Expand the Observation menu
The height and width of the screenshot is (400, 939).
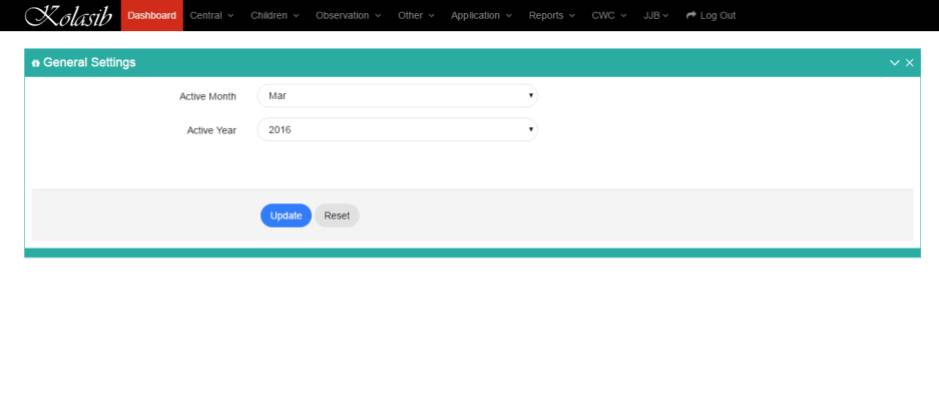348,16
